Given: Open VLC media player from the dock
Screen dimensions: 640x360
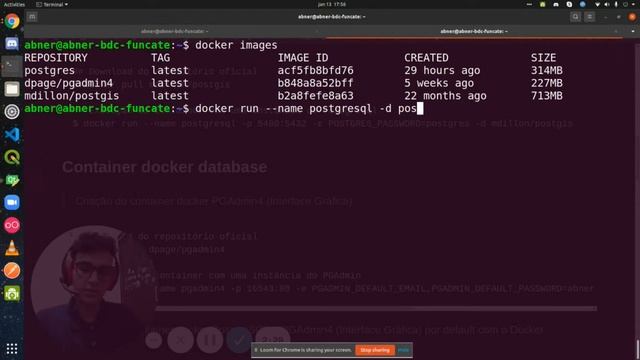Looking at the screenshot, I should [x=12, y=248].
